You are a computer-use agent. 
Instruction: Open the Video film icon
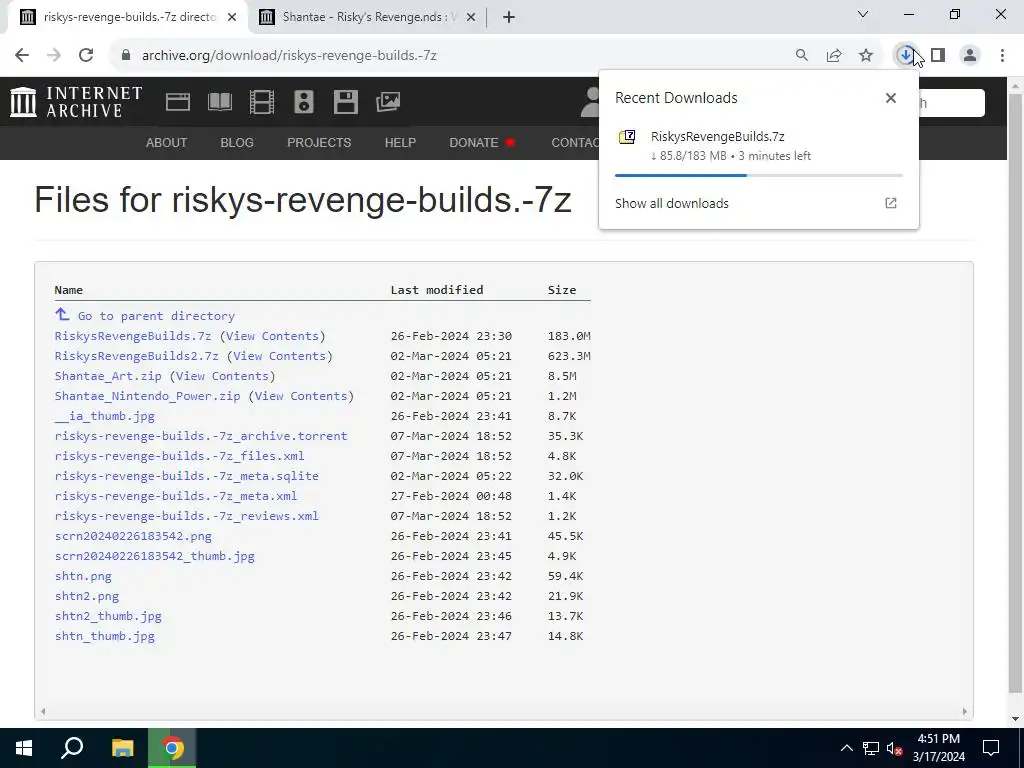click(262, 102)
